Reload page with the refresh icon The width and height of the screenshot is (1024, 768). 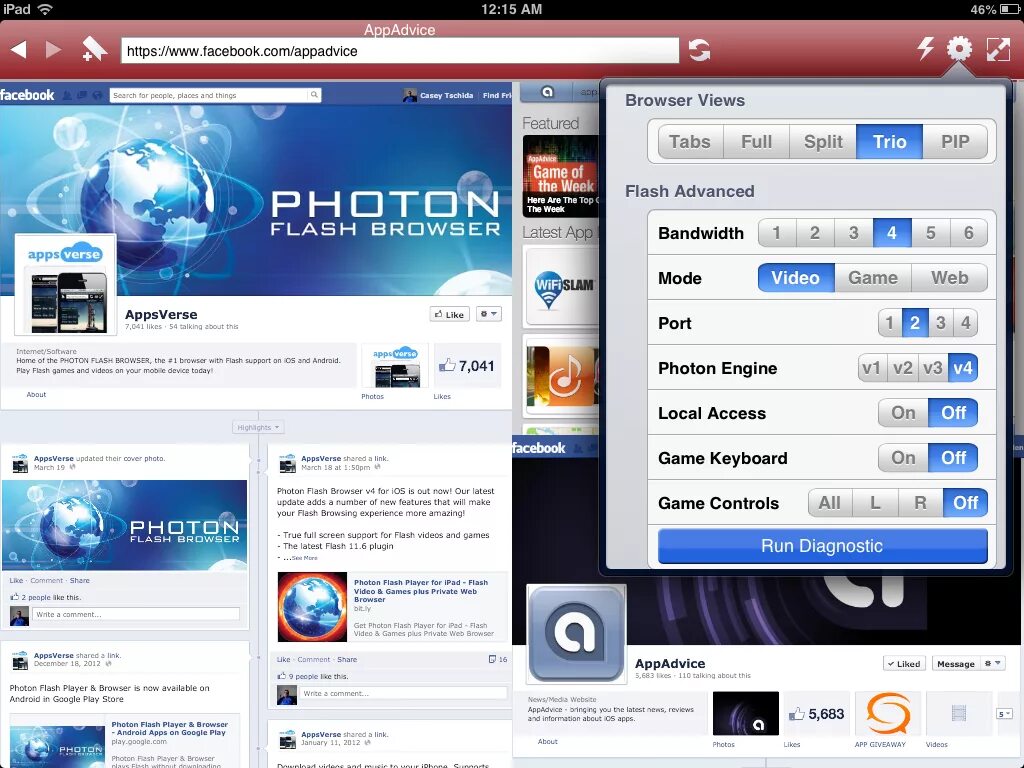[699, 50]
